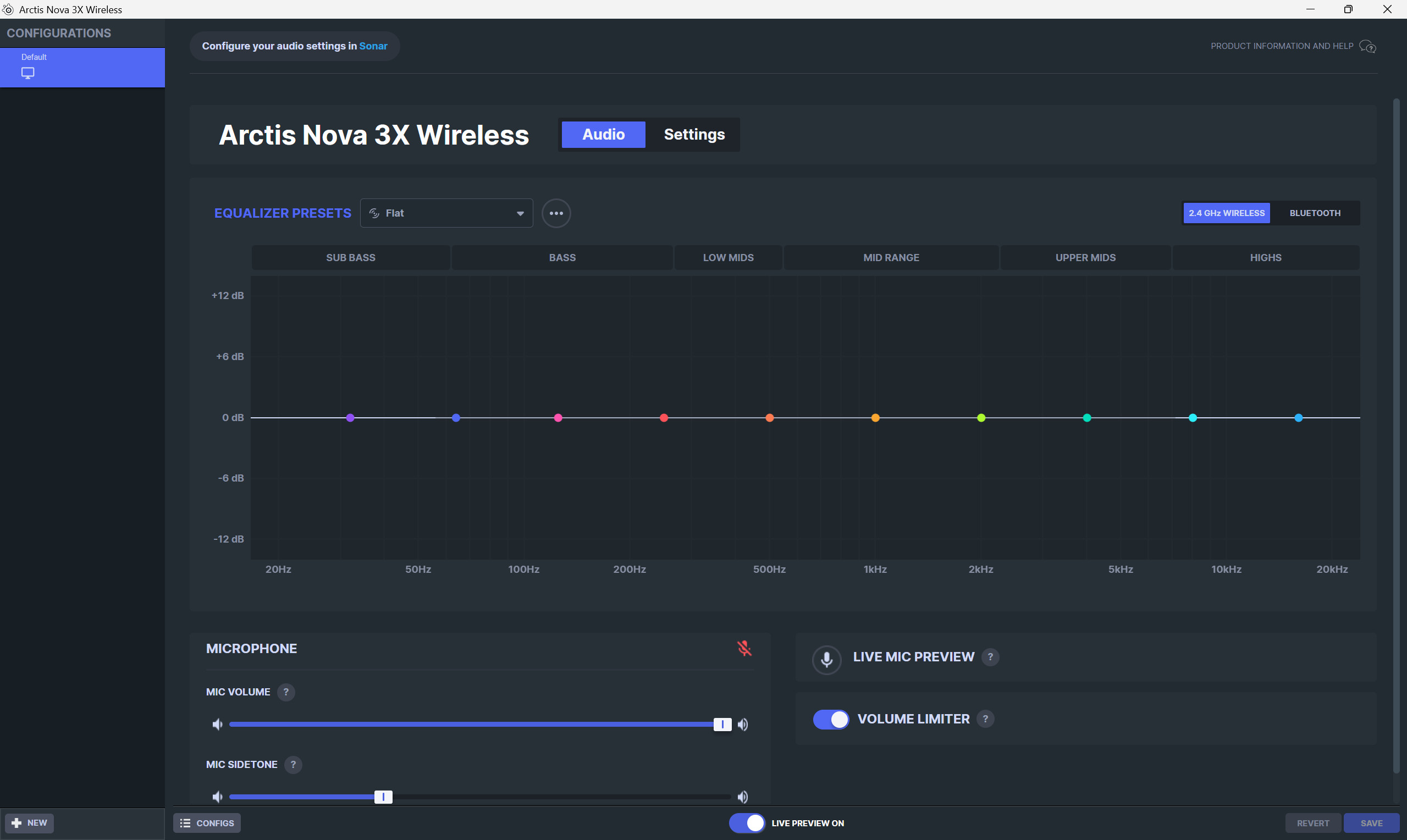Toggle Live Preview On switch
Screen dimensions: 1407x840
[x=747, y=823]
